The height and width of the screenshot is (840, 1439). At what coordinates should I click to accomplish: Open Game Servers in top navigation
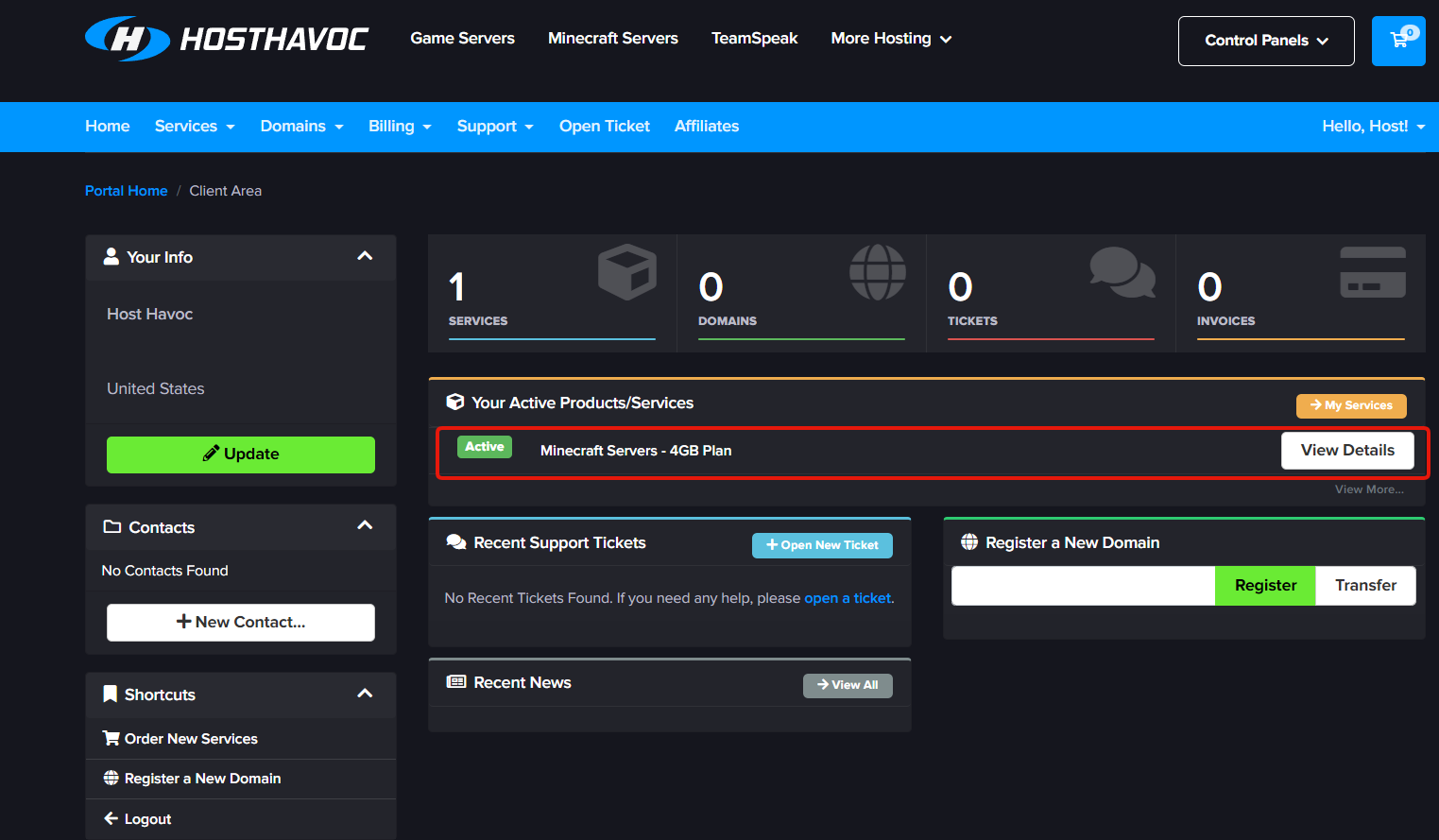point(462,39)
